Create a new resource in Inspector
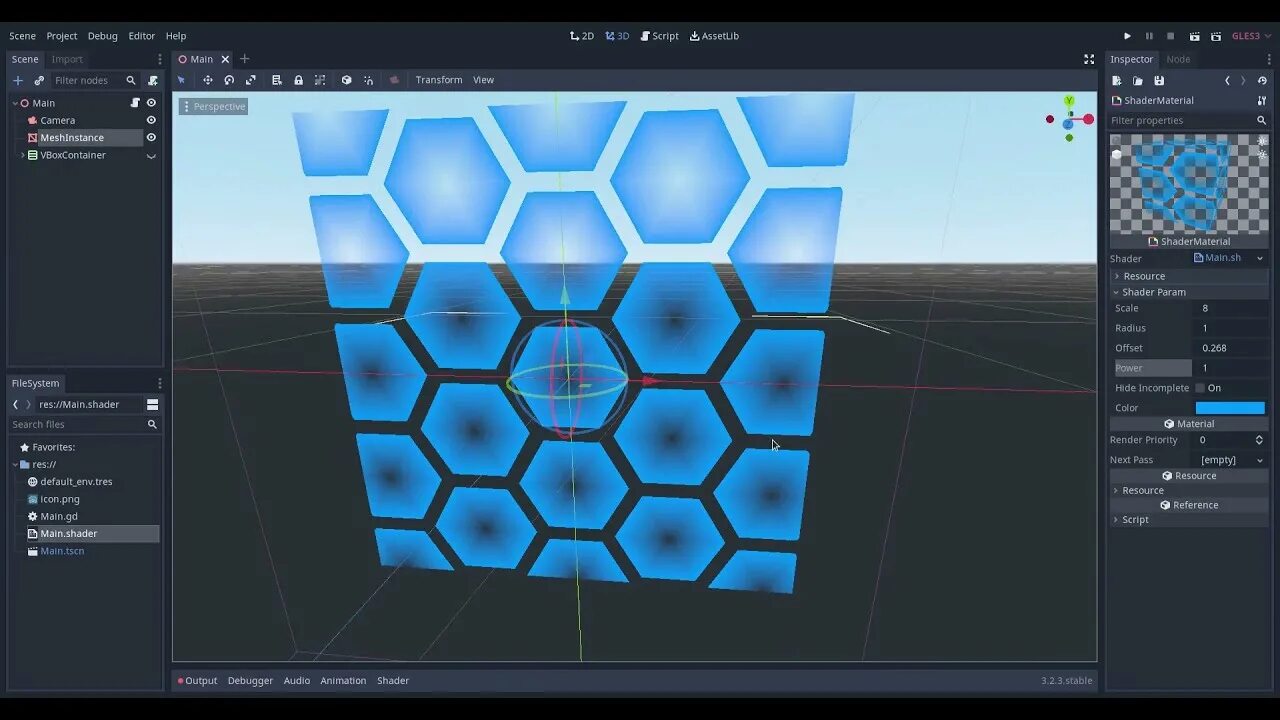The height and width of the screenshot is (720, 1280). [x=1117, y=81]
